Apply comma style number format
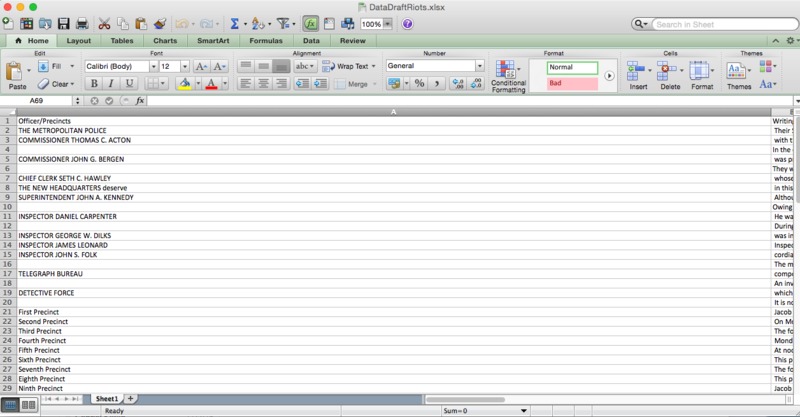This screenshot has height=417, width=800. click(437, 83)
